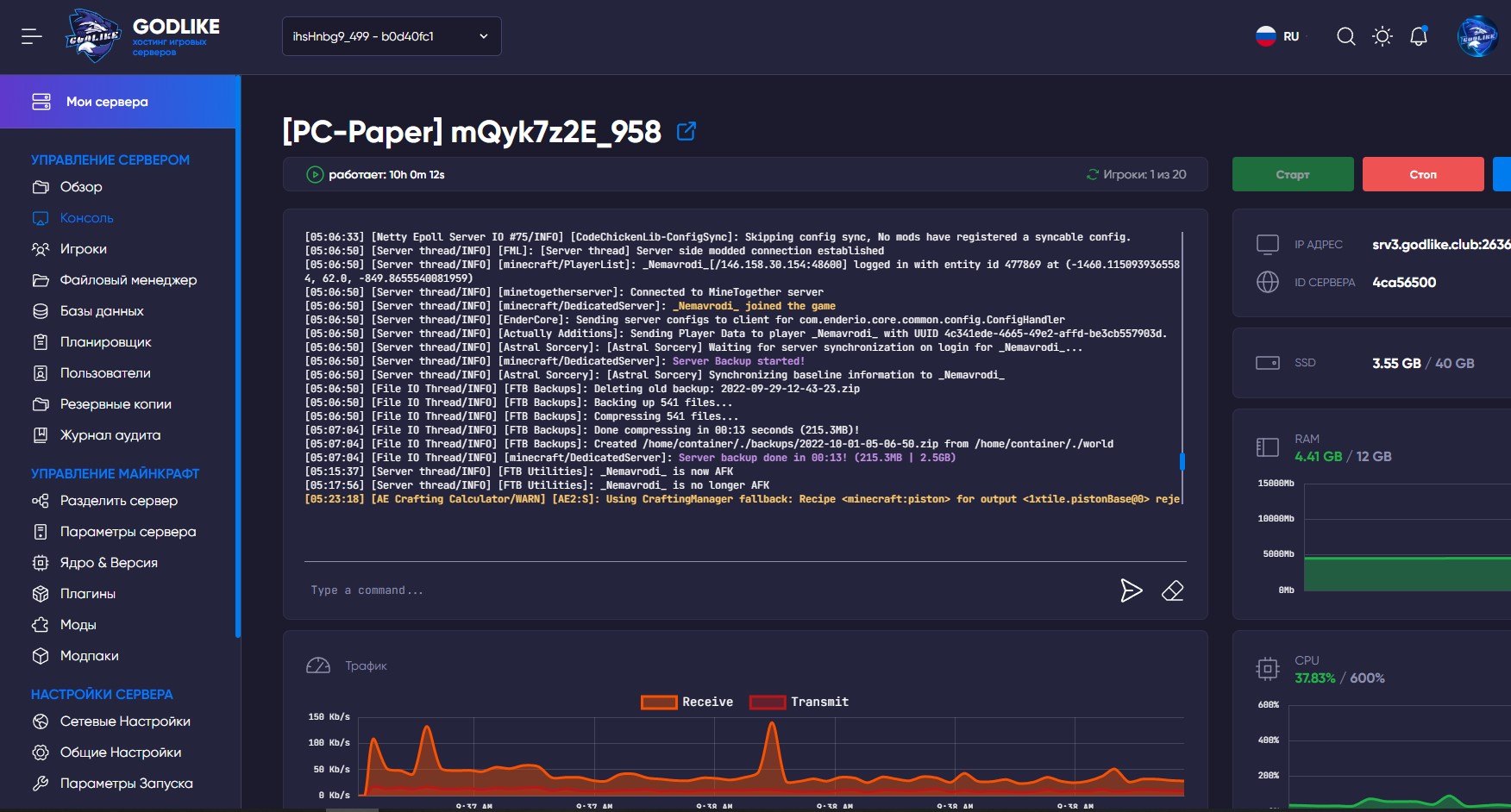The width and height of the screenshot is (1511, 812).
Task: Click the CPU chip icon
Action: pos(1268,669)
